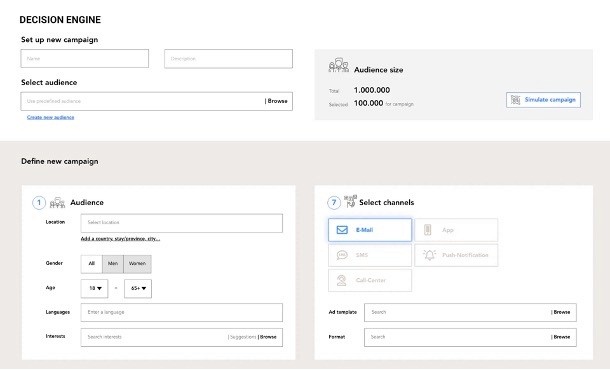This screenshot has width=610, height=370.
Task: Click the Select audience heading
Action: [49, 82]
